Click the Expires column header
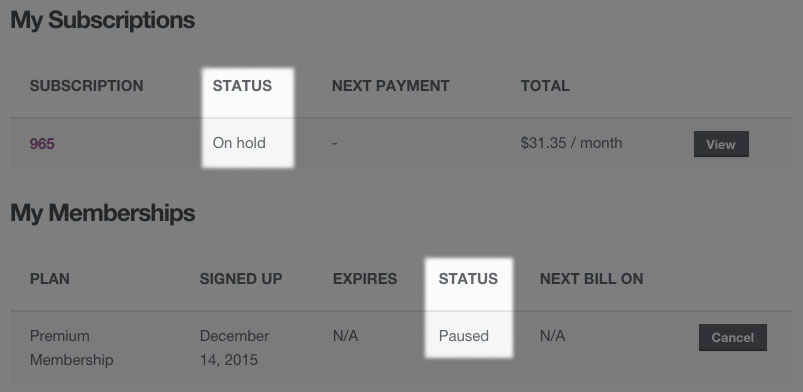This screenshot has width=803, height=392. [365, 279]
